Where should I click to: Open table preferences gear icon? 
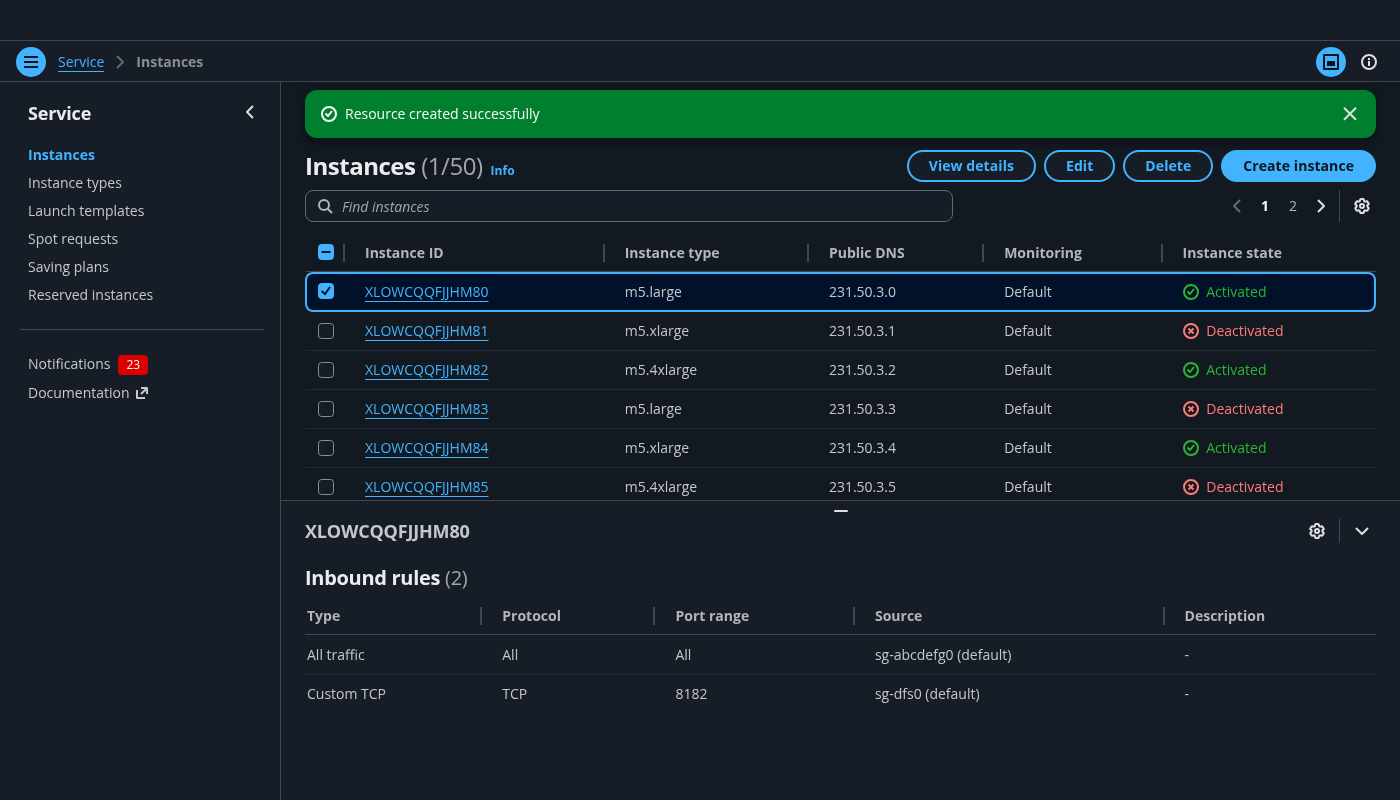(1361, 206)
